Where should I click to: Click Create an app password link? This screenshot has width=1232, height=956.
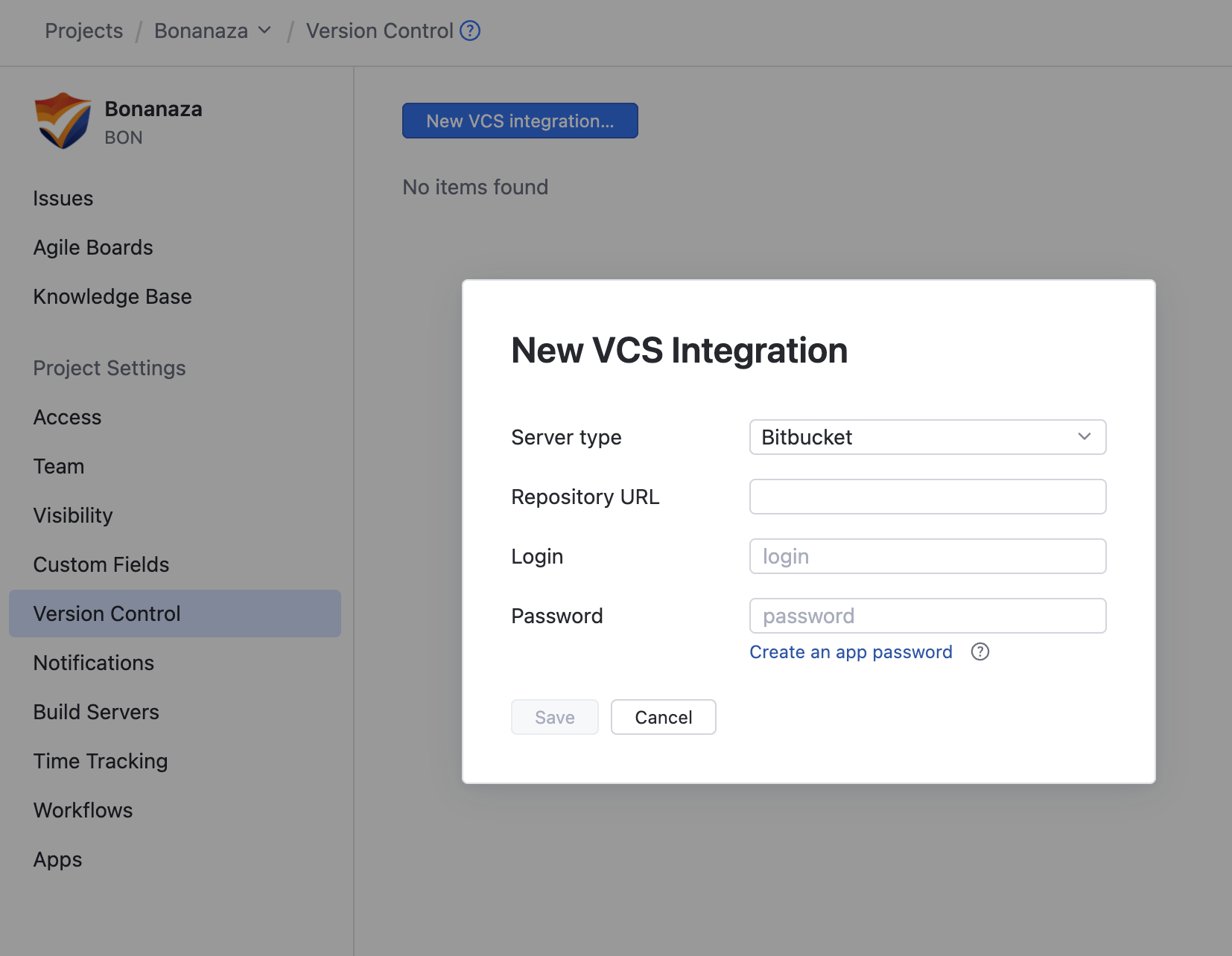(851, 652)
